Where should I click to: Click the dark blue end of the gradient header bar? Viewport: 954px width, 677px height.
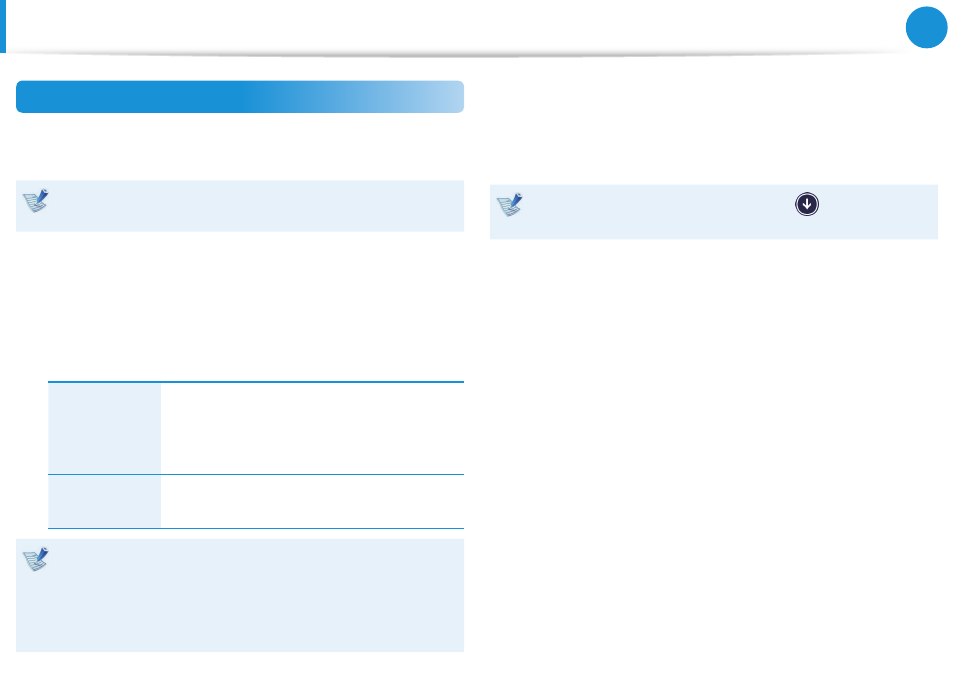tap(91, 97)
